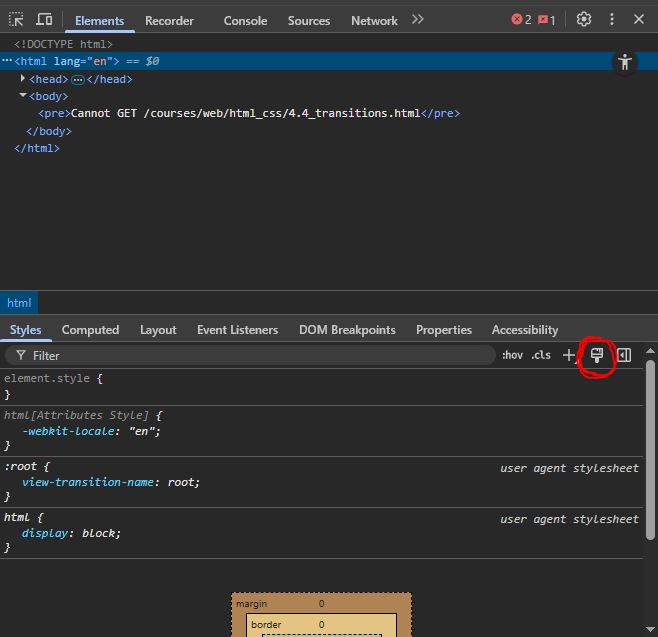Toggle the device toolbar icon
This screenshot has width=658, height=637.
[x=44, y=19]
